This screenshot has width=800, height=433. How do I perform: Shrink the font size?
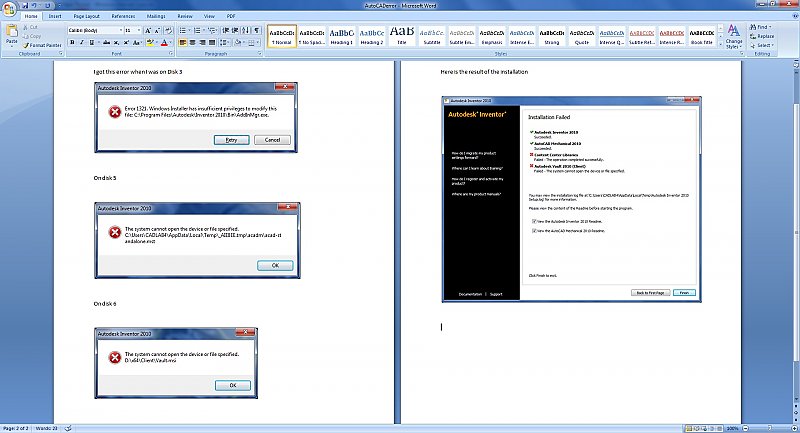(x=157, y=31)
